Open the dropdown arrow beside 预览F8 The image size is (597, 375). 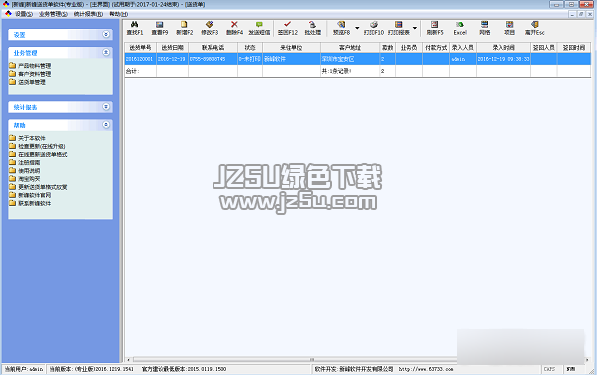357,28
